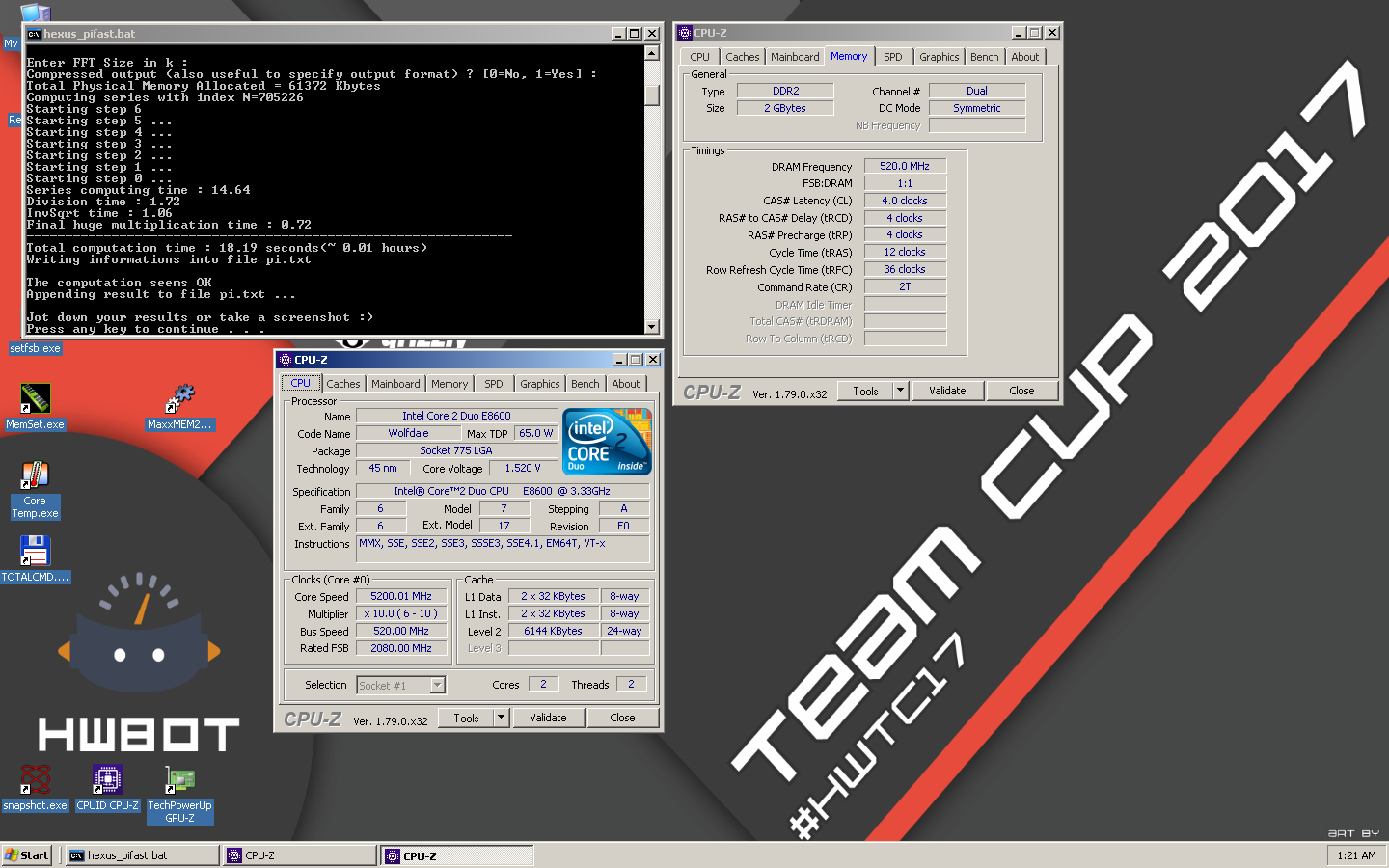Switch to hexus_pifast.bat taskbar item
Viewport: 1389px width, 868px height.
142,855
